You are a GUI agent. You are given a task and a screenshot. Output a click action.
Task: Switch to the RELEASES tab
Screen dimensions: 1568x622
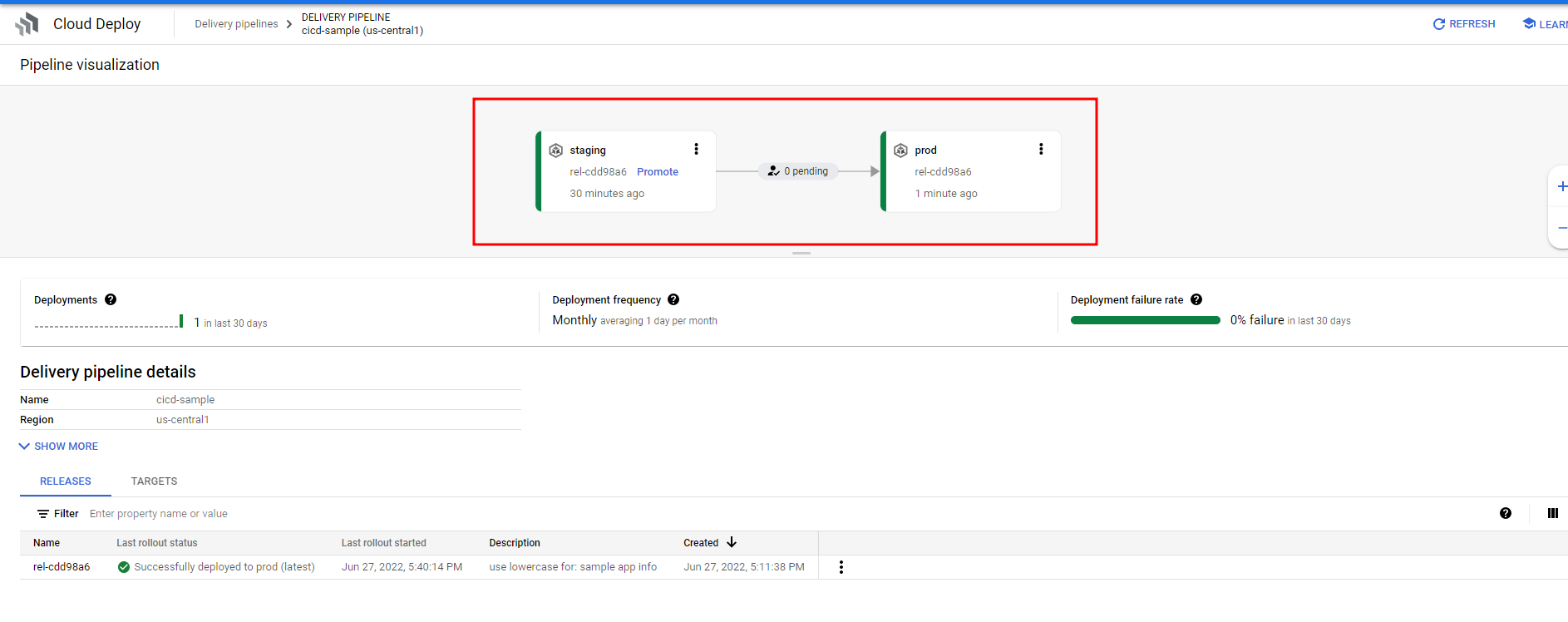[x=66, y=481]
